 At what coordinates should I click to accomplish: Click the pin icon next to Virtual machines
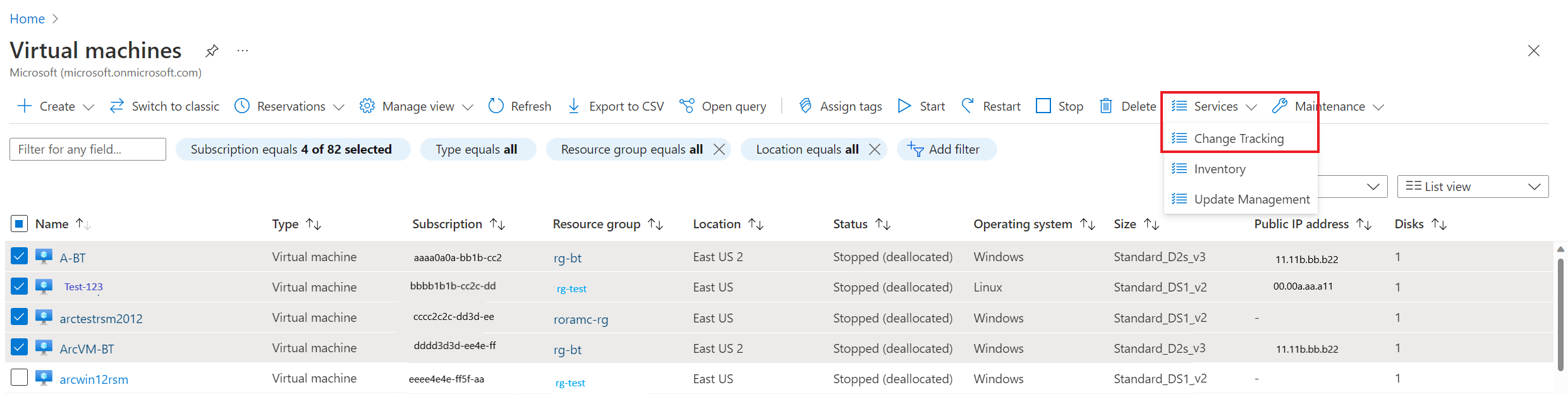coord(212,51)
